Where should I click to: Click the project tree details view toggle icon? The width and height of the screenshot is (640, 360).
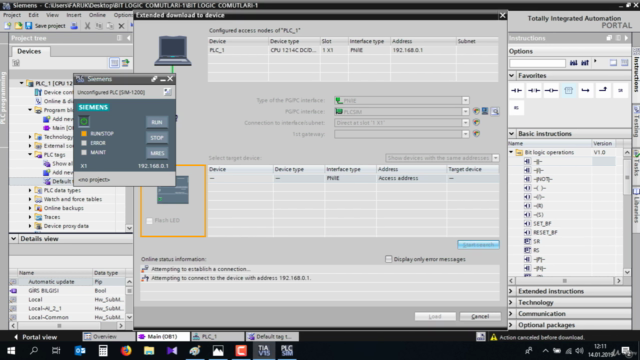point(114,63)
